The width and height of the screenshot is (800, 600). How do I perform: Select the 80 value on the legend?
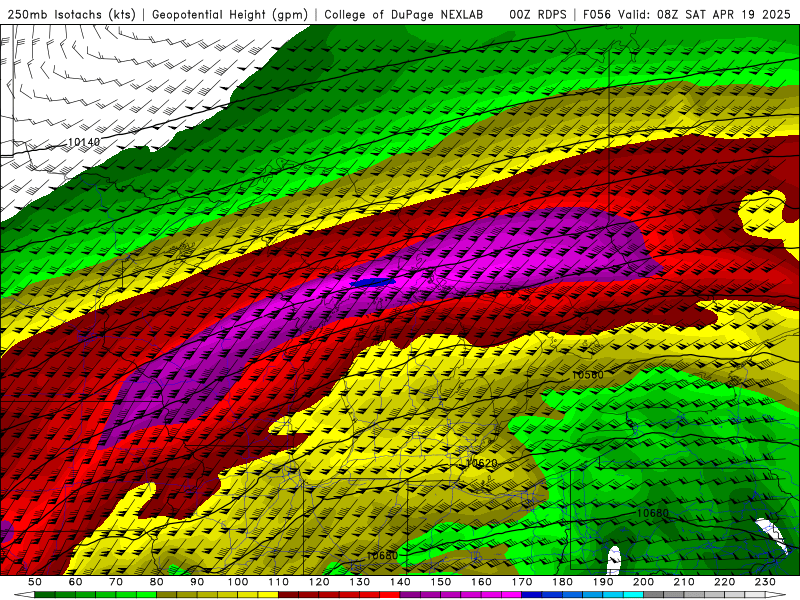tap(157, 582)
